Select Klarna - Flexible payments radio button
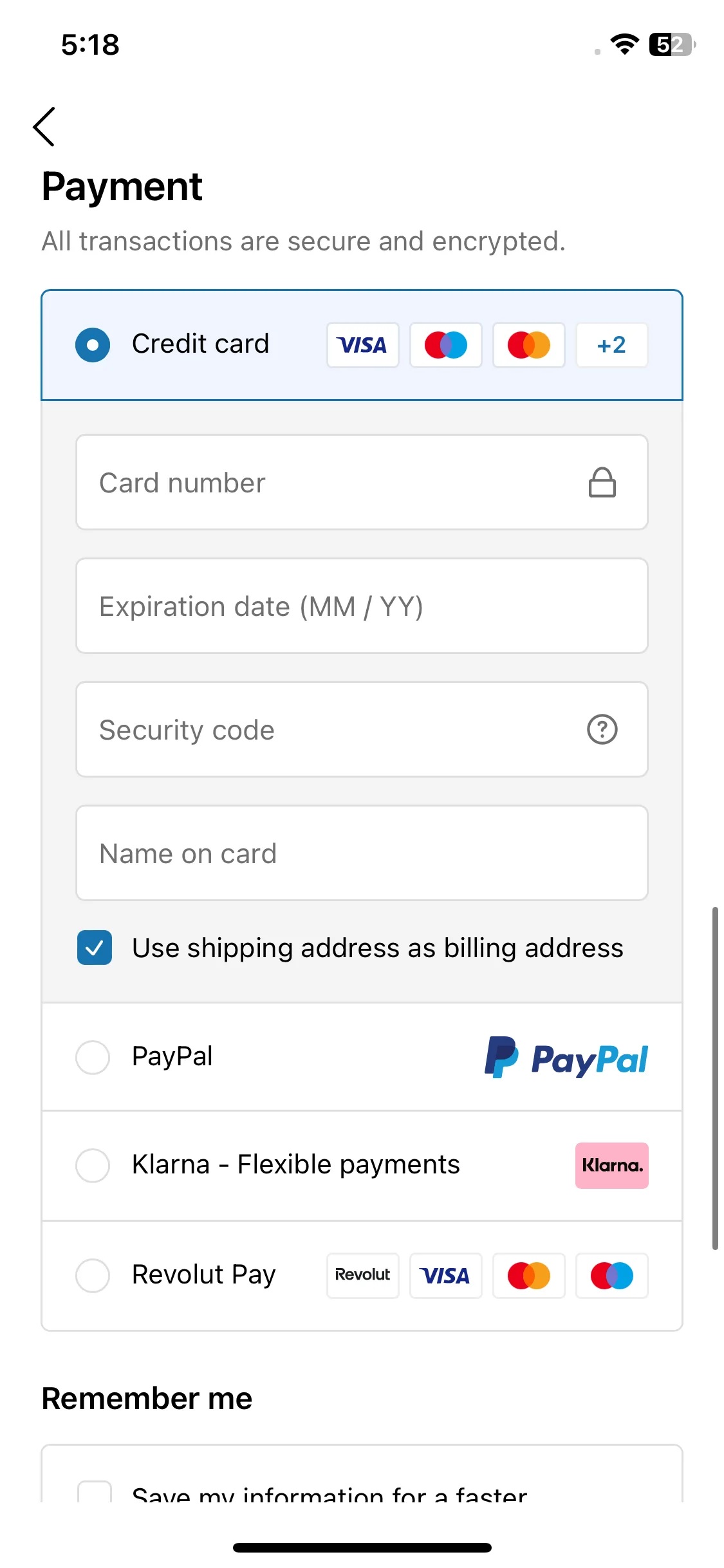724x1568 pixels. (x=93, y=1165)
